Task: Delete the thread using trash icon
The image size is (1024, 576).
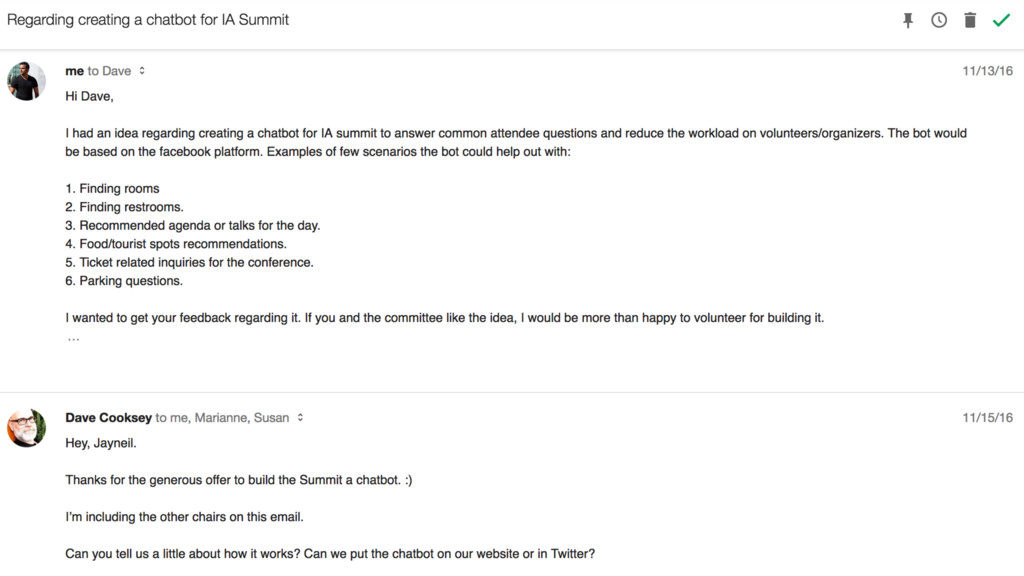Action: (970, 20)
